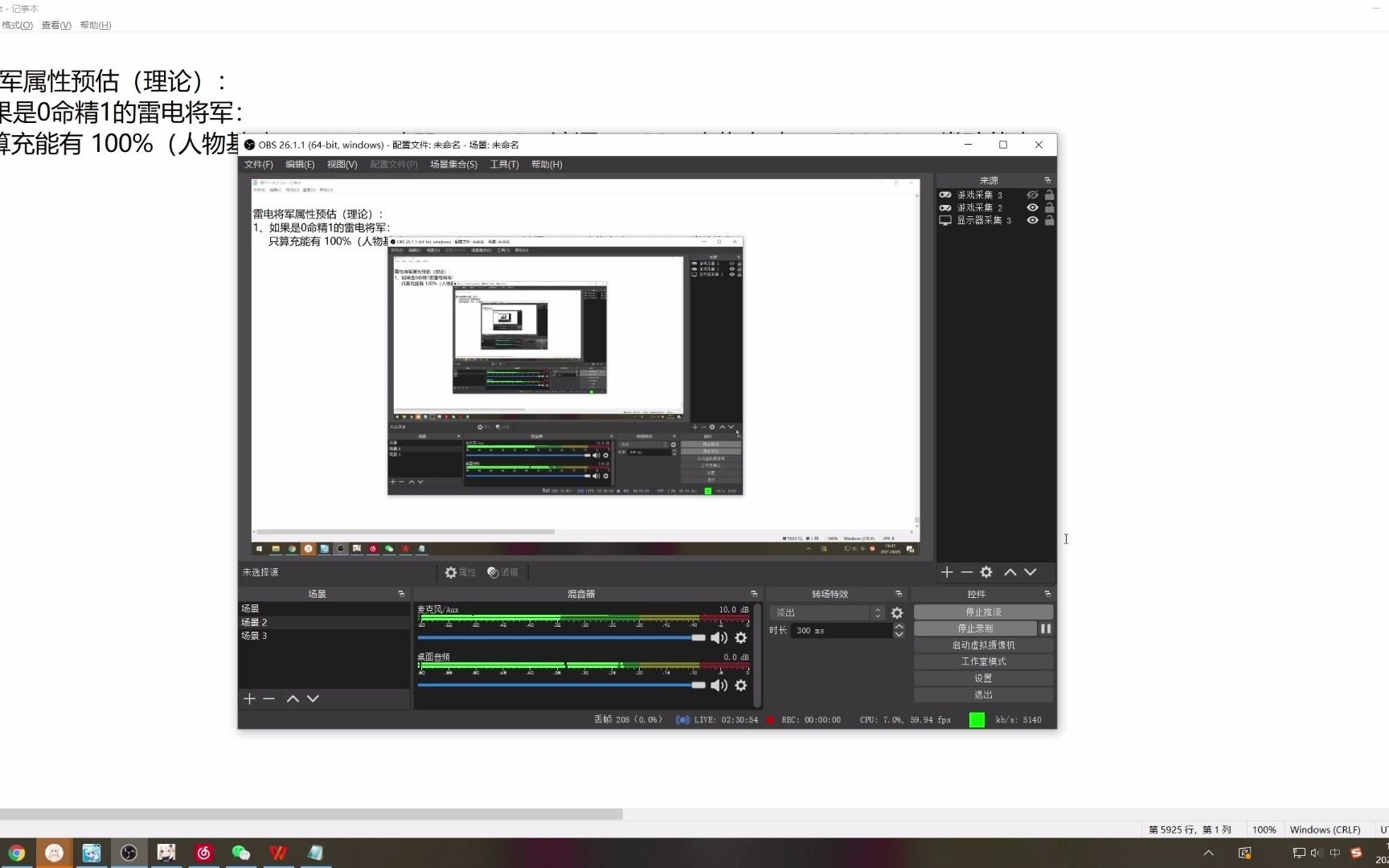Screen dimensions: 1389x868
Task: Open the 场景集合(S) menu in OBS
Action: point(453,165)
